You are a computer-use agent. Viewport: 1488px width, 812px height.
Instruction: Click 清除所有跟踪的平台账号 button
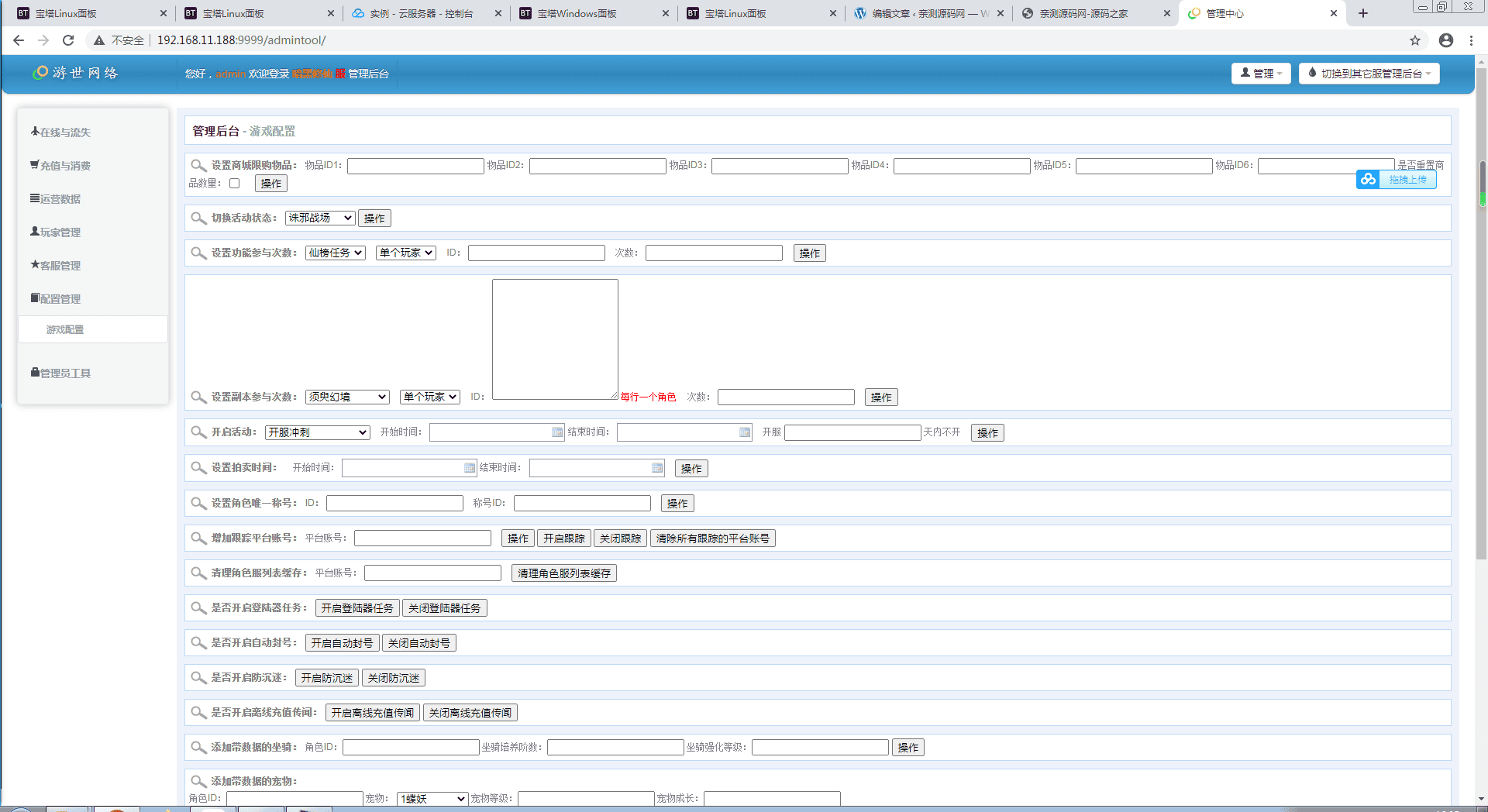pos(713,538)
